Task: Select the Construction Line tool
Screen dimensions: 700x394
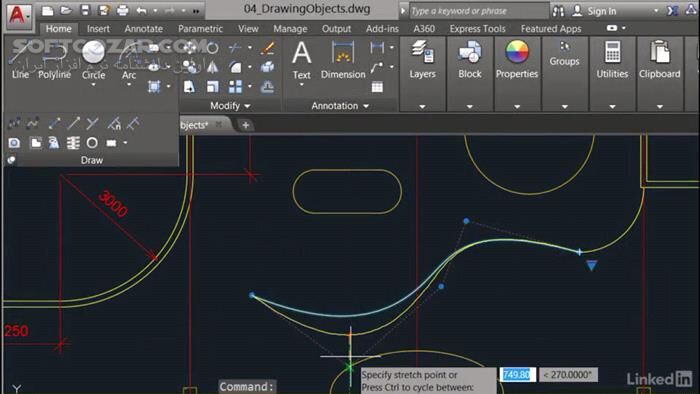Action: point(54,123)
